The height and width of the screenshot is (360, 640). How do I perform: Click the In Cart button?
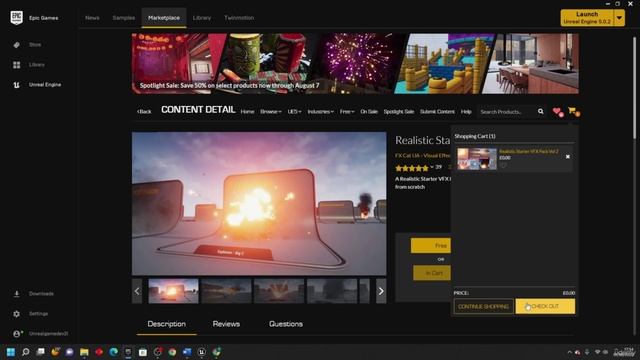pos(432,273)
